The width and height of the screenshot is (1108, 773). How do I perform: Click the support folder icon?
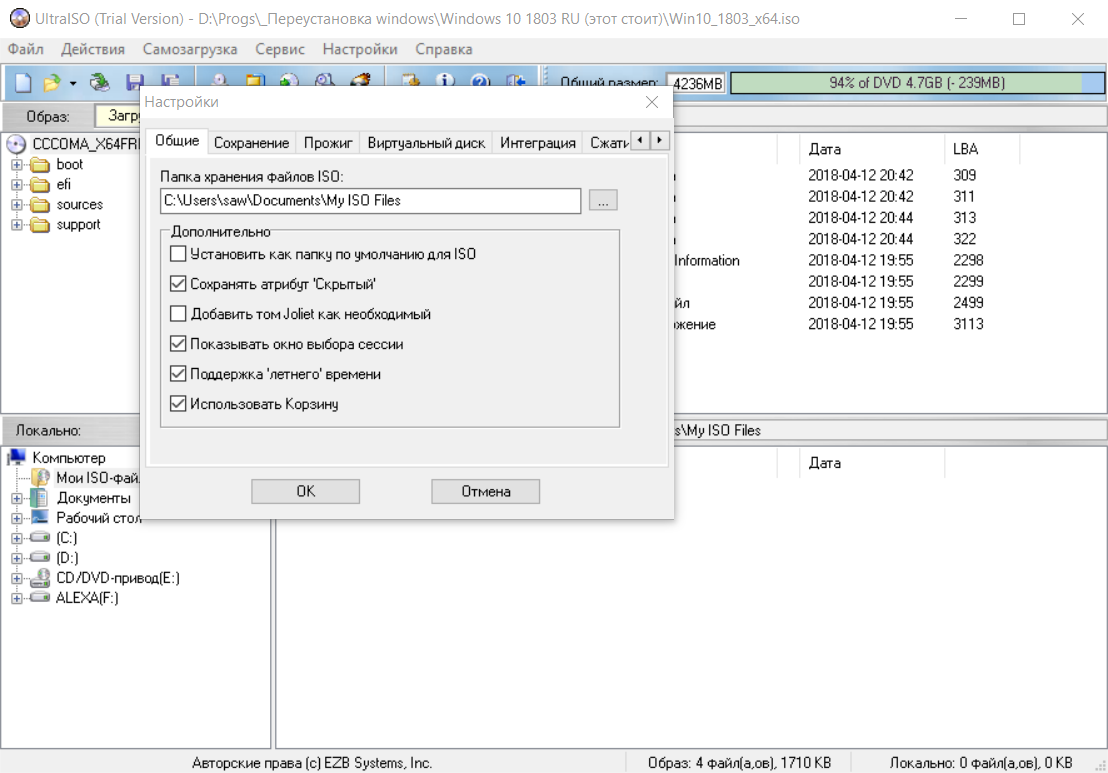coord(40,225)
